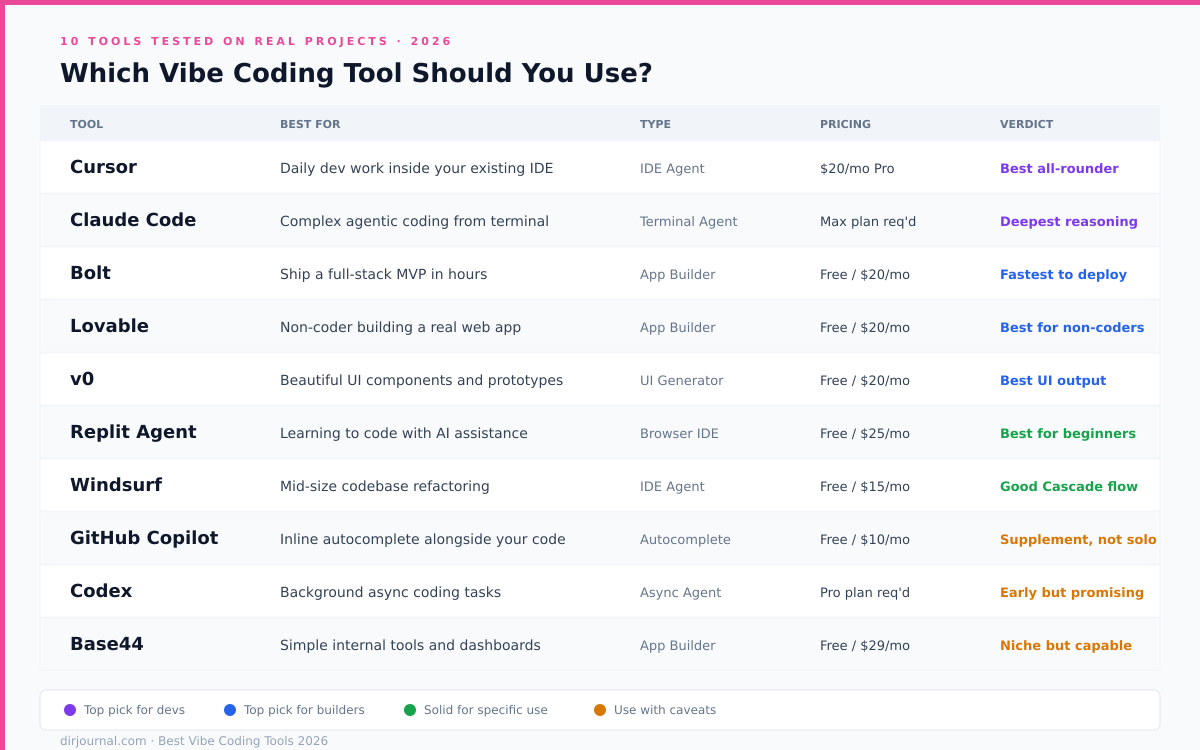
Task: Select the Claude Code tool name
Action: click(133, 220)
